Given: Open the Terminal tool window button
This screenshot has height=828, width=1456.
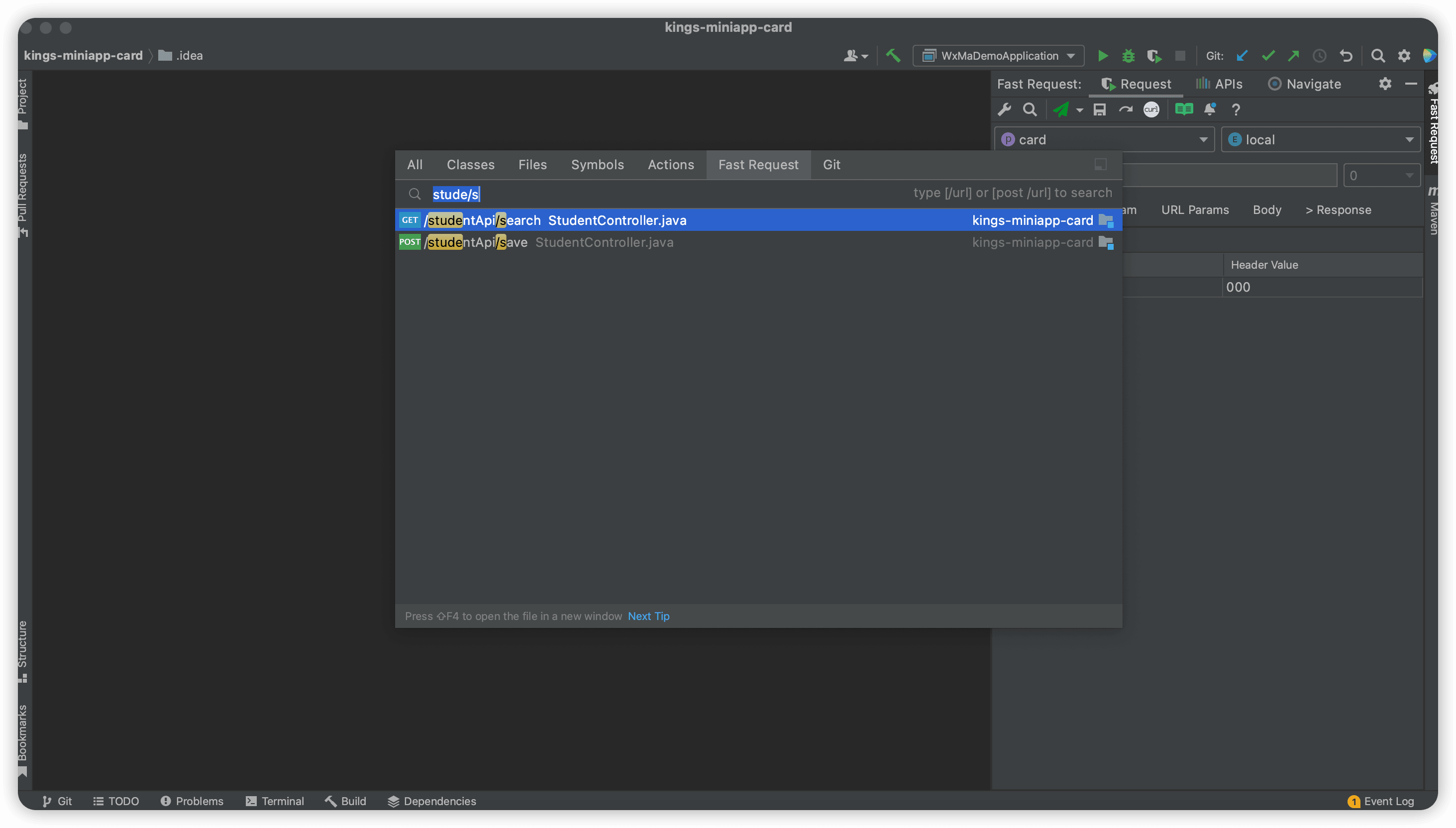Looking at the screenshot, I should pyautogui.click(x=275, y=801).
